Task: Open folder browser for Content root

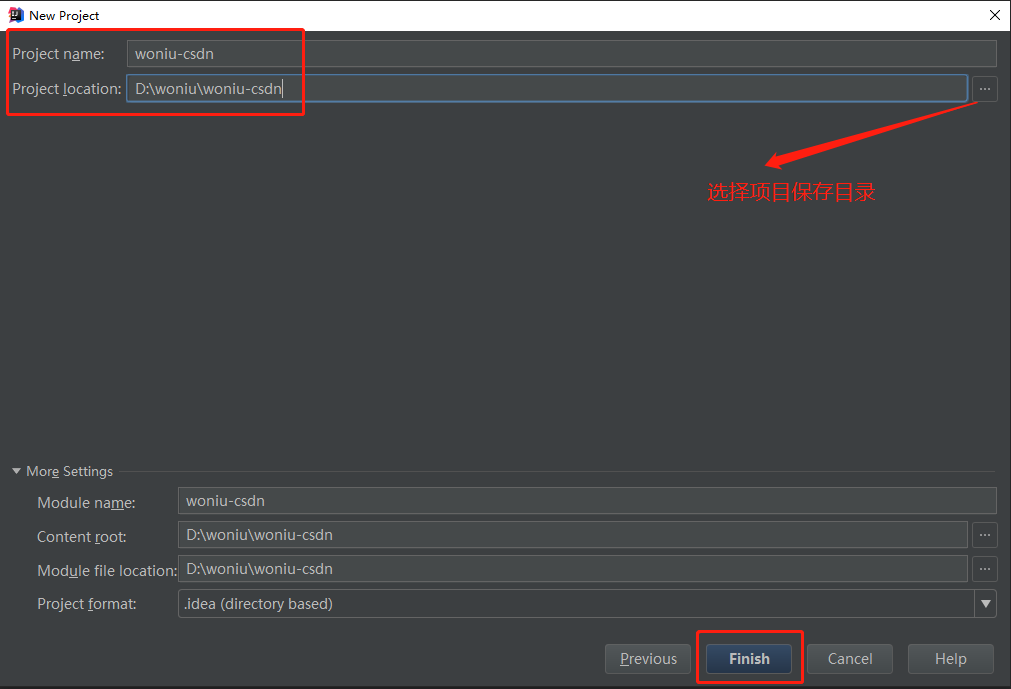Action: 985,535
